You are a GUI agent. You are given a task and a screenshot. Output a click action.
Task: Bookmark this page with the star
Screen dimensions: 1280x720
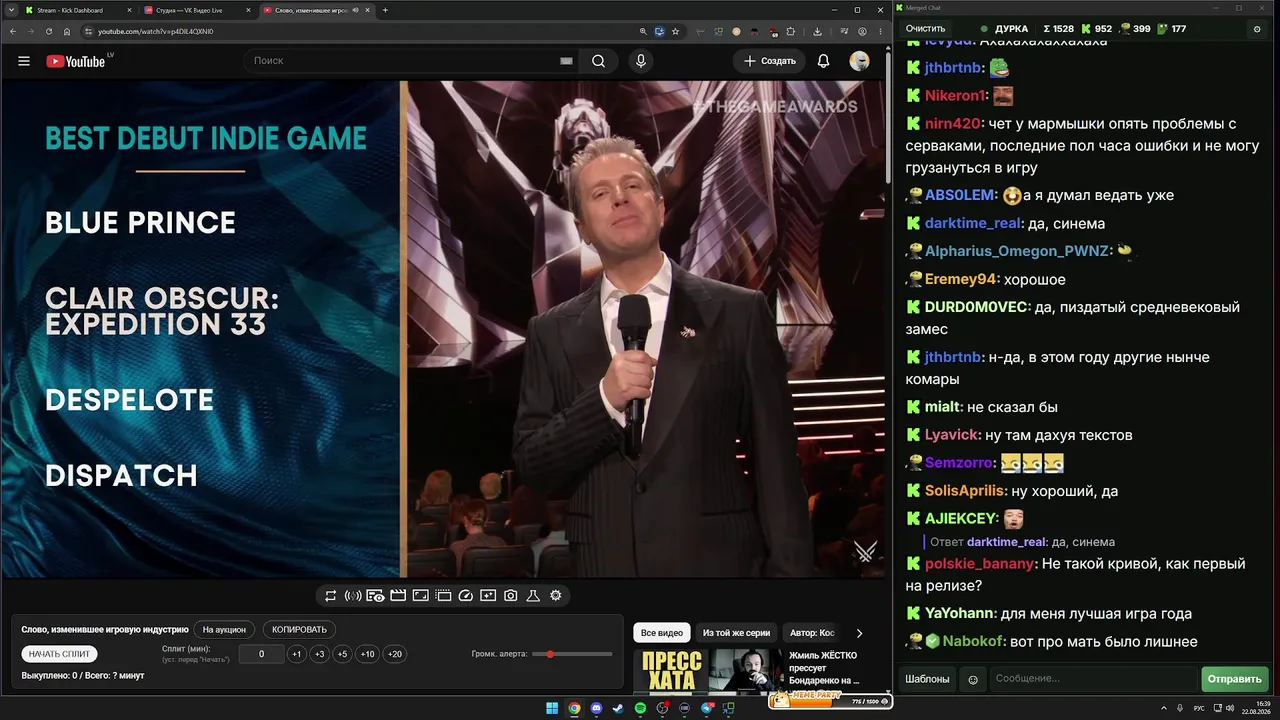tap(677, 31)
